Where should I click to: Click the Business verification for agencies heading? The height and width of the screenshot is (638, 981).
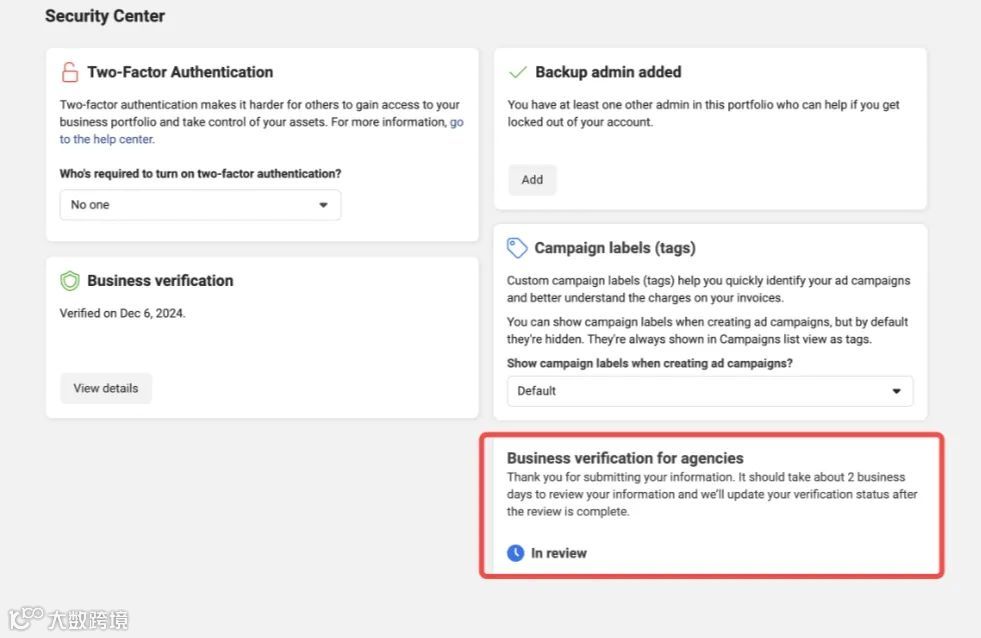click(x=625, y=458)
